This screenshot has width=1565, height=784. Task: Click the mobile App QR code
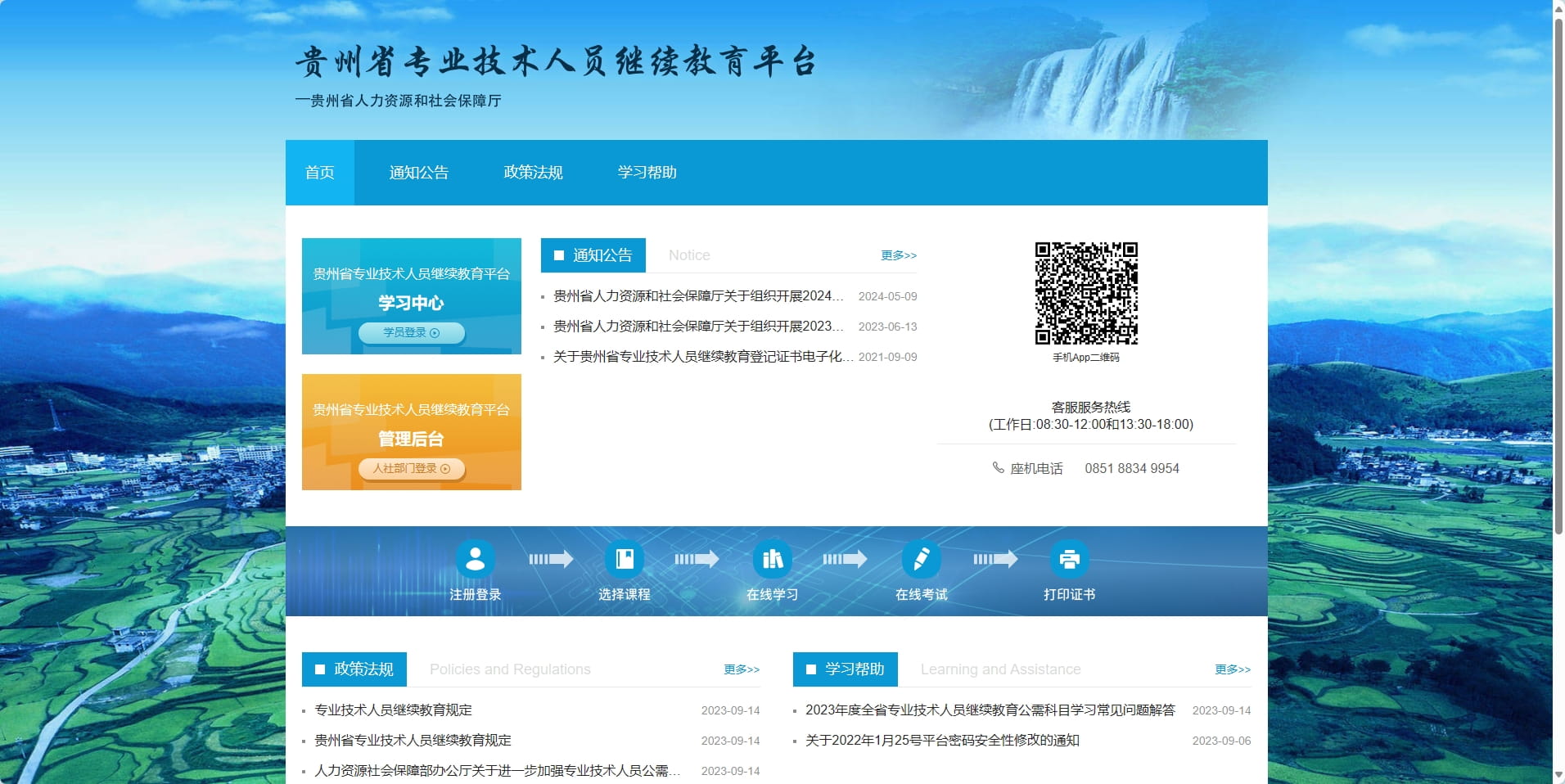coord(1086,293)
